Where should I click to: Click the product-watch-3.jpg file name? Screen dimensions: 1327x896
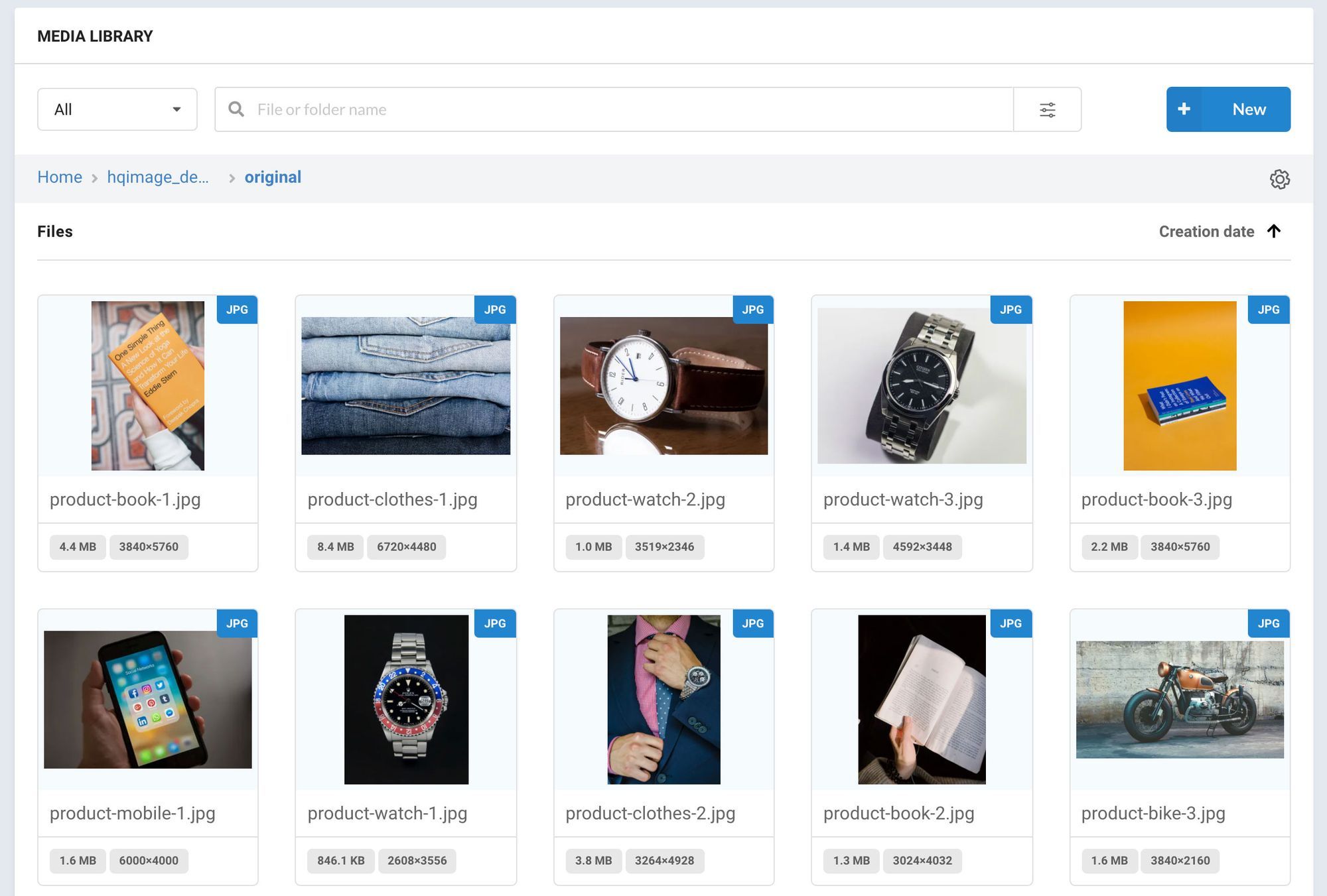pos(903,499)
